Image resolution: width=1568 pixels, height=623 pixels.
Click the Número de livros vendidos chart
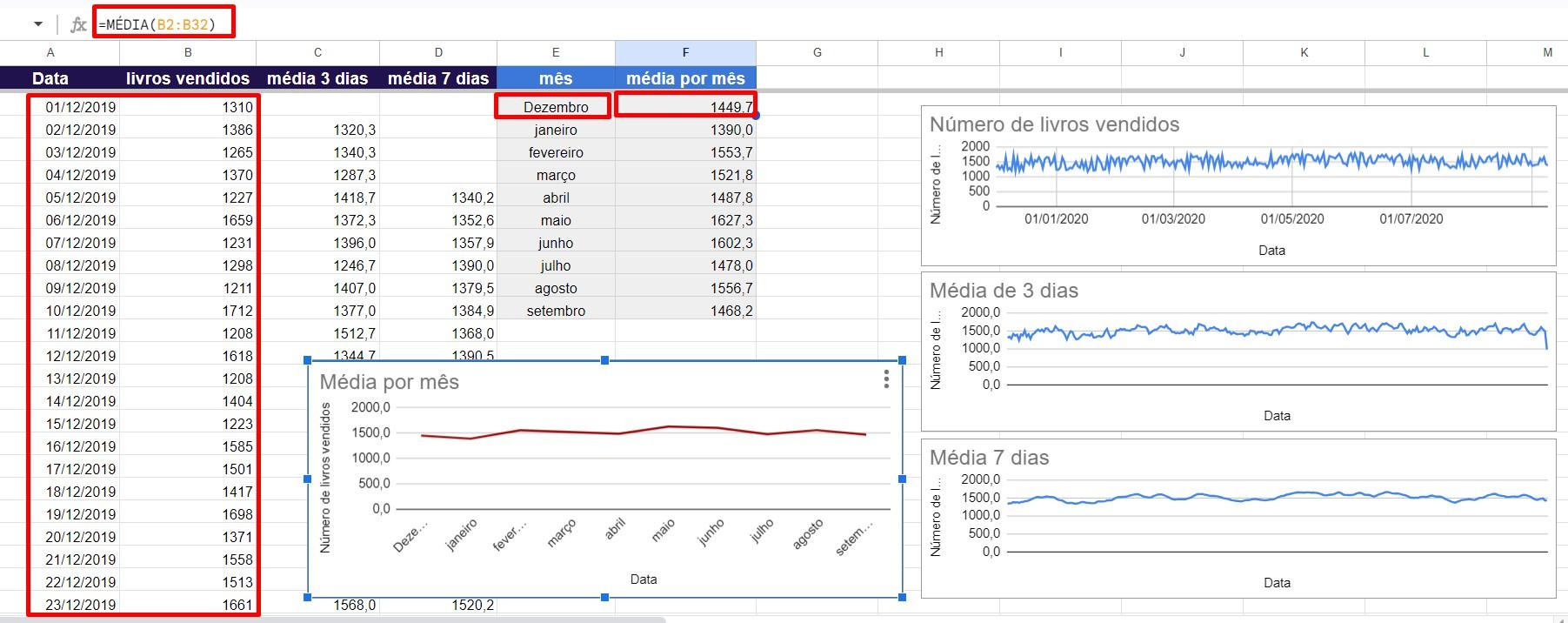pos(1238,185)
